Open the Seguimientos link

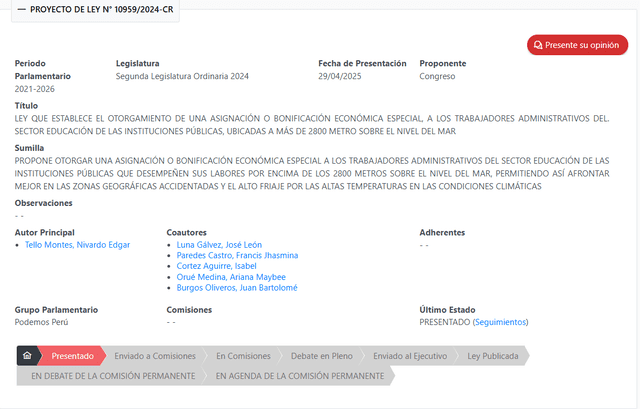click(499, 322)
